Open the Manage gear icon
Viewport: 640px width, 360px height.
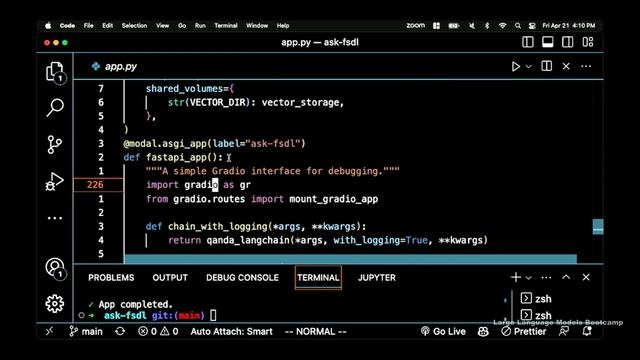point(55,304)
